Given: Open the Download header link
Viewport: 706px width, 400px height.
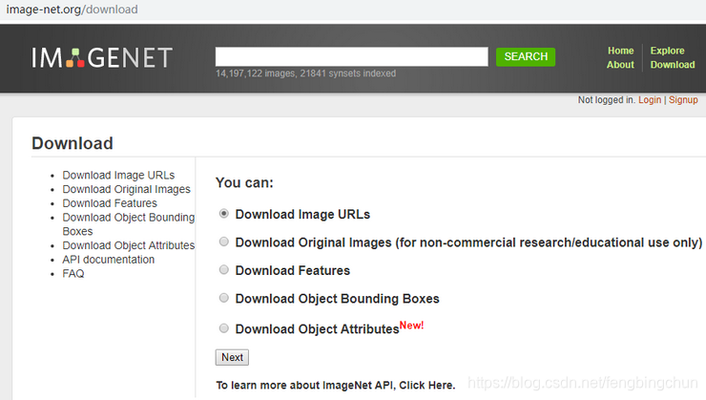Looking at the screenshot, I should click(x=672, y=64).
